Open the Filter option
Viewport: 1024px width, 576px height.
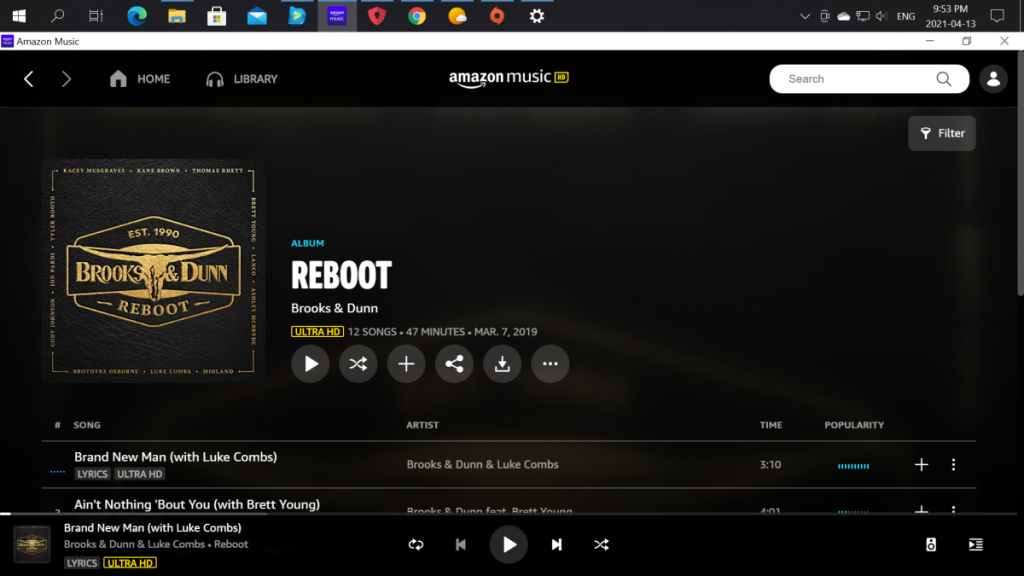(942, 133)
